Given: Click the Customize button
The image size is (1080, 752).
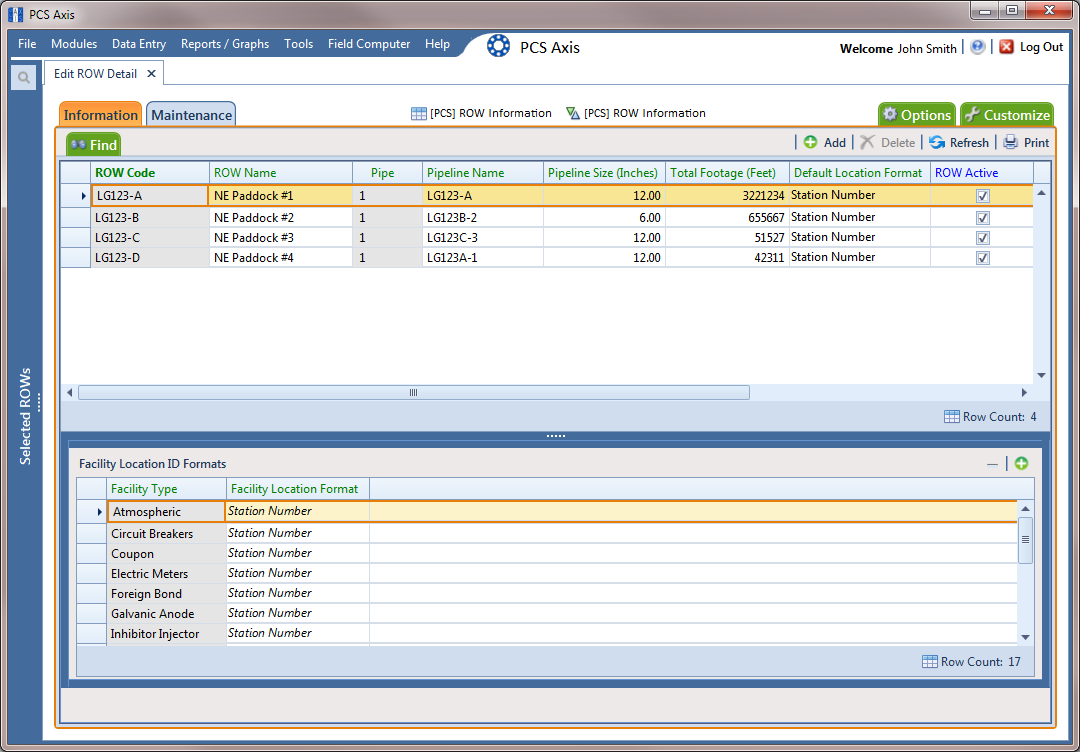Looking at the screenshot, I should pos(1007,115).
